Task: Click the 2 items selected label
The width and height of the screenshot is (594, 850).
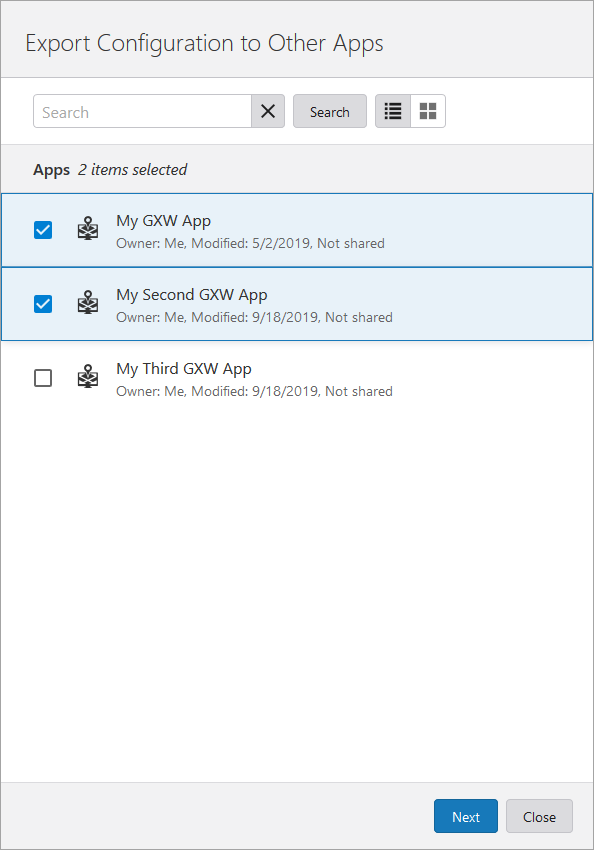Action: 132,169
